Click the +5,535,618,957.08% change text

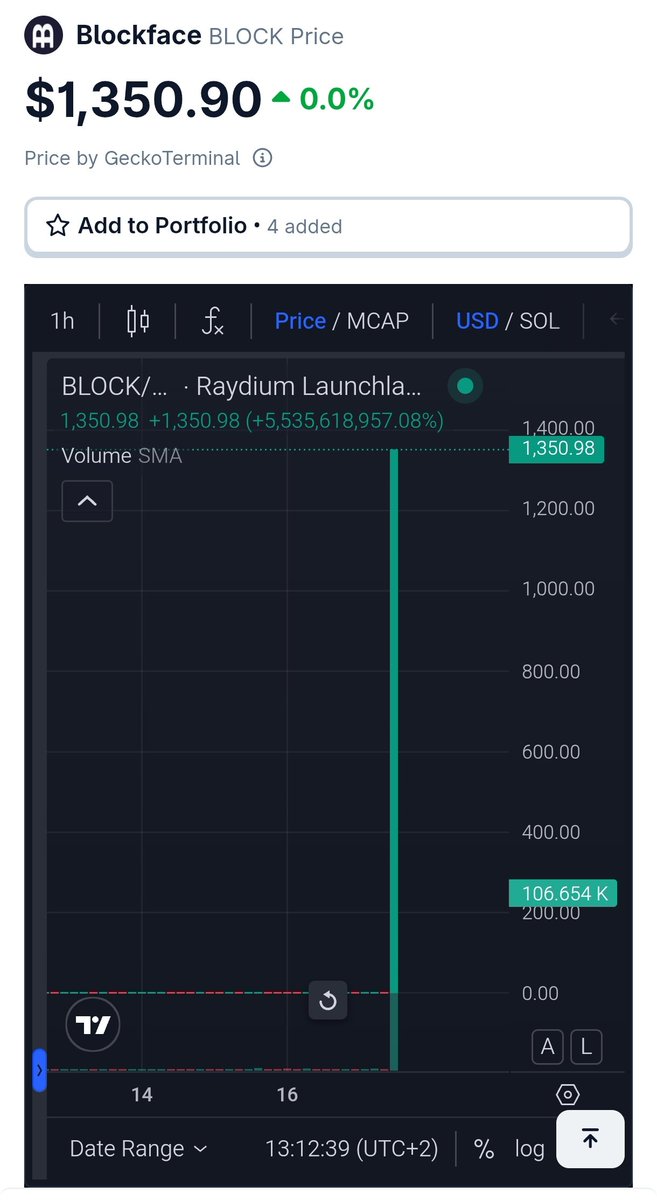point(346,421)
